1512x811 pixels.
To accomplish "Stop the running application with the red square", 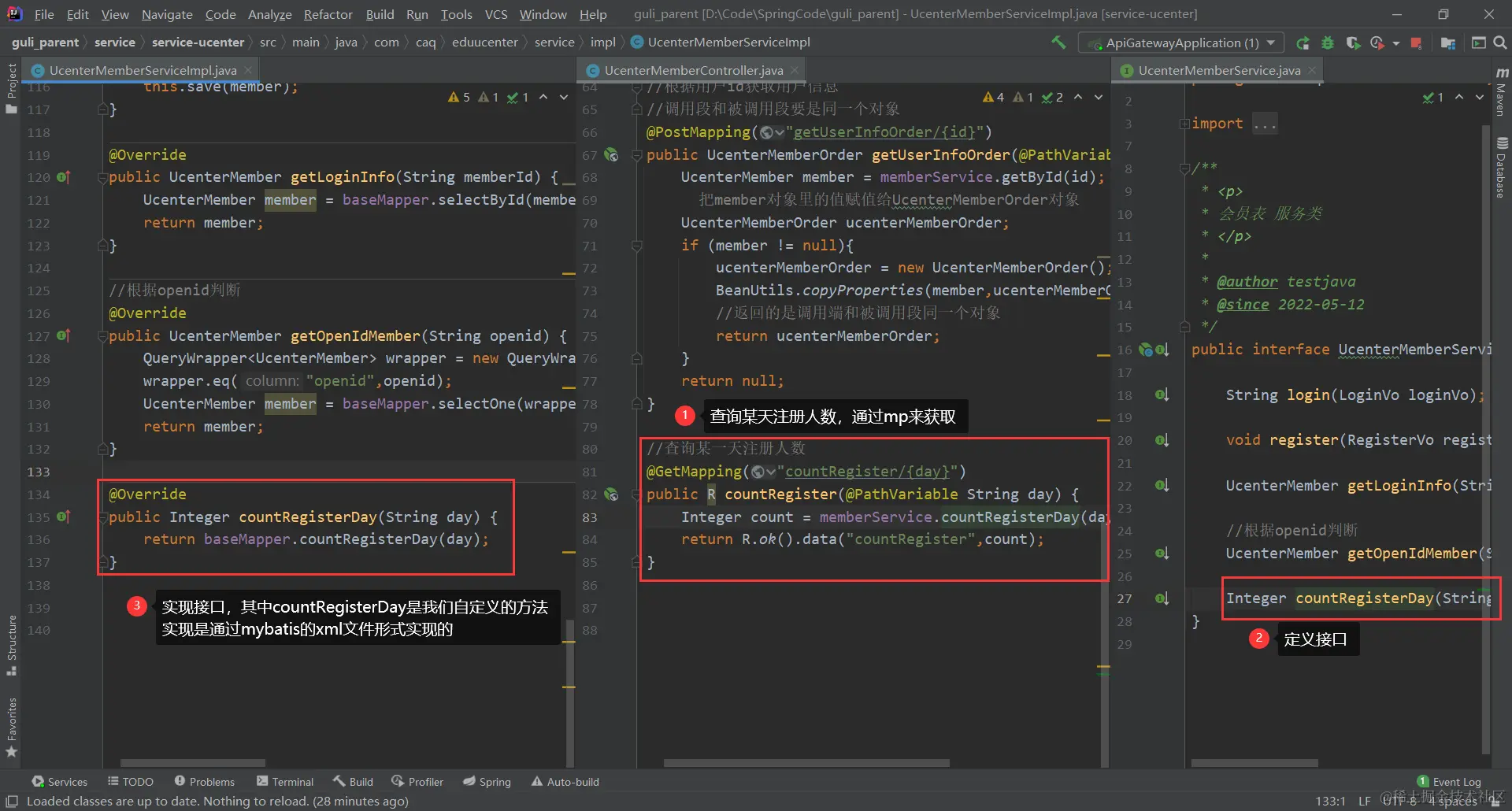I will pyautogui.click(x=1416, y=43).
